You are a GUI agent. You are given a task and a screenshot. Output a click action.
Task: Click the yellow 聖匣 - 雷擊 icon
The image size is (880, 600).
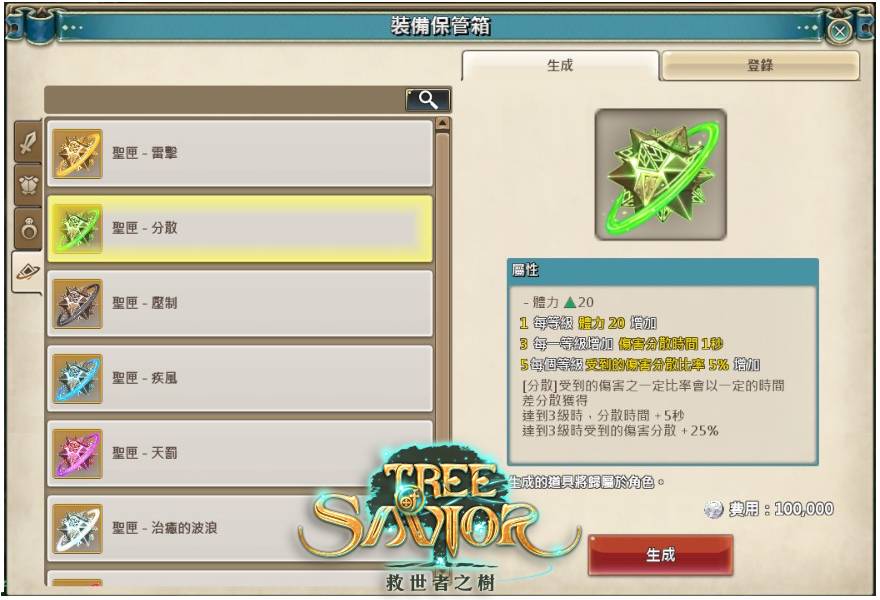tap(77, 153)
